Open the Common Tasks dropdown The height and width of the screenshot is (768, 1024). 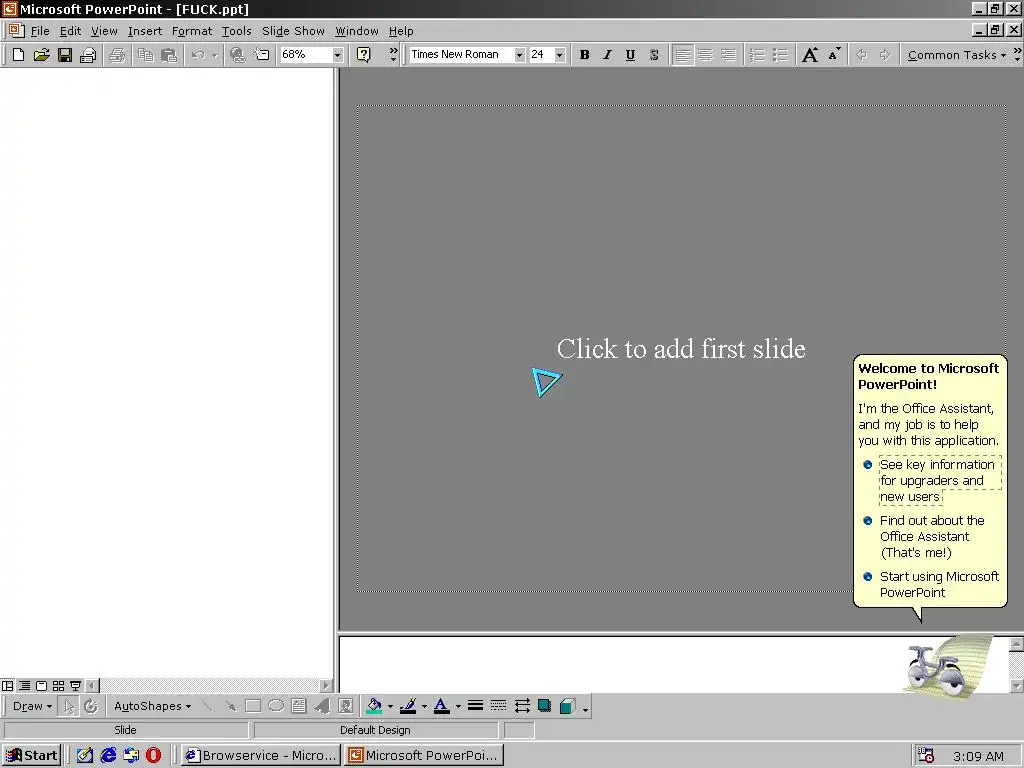tap(956, 55)
